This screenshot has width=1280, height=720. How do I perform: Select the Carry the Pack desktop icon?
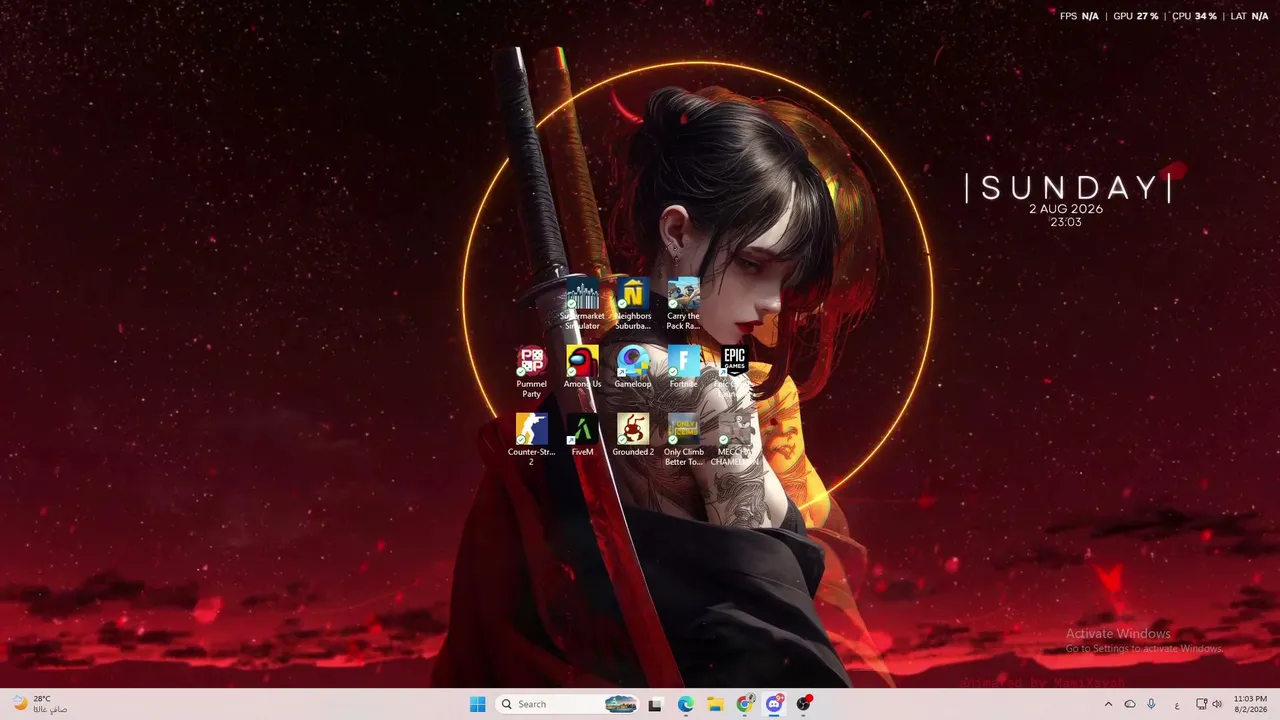coord(683,304)
